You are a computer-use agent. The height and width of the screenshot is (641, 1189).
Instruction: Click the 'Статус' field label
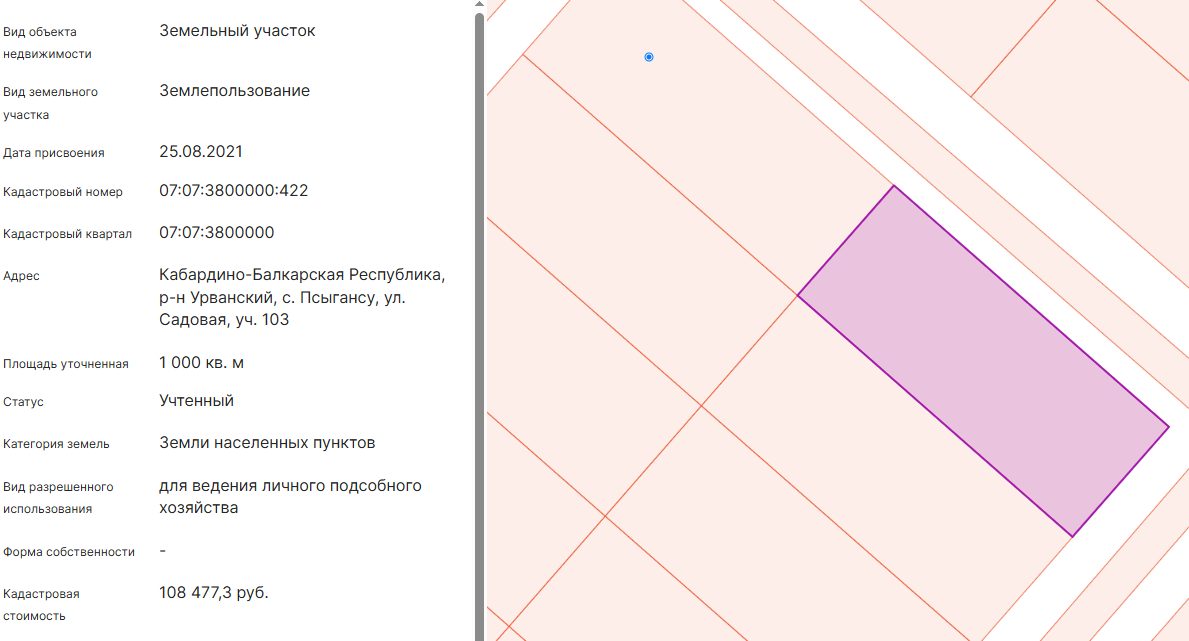[x=24, y=402]
